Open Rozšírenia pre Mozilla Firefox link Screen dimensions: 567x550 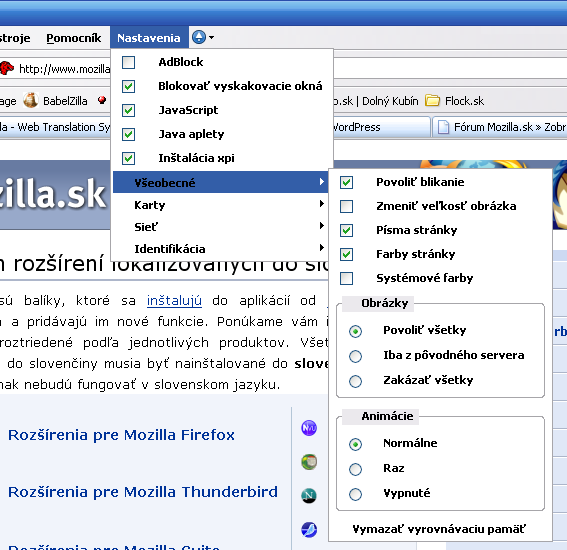122,435
